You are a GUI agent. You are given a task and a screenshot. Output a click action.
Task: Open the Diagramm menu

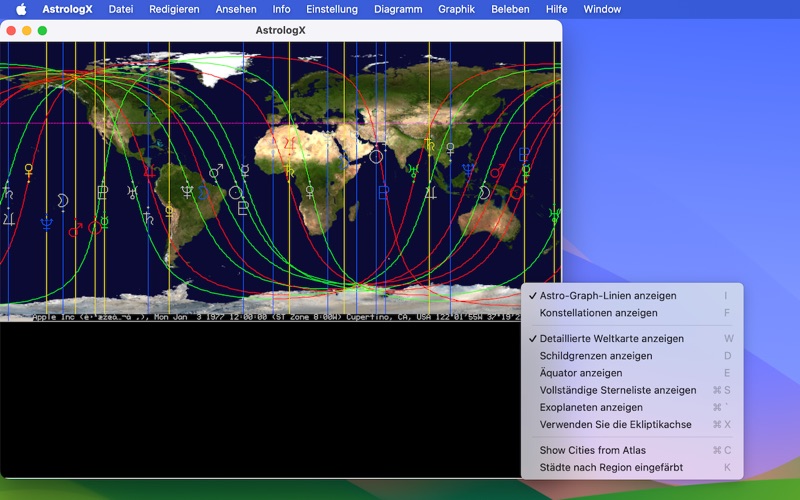398,9
